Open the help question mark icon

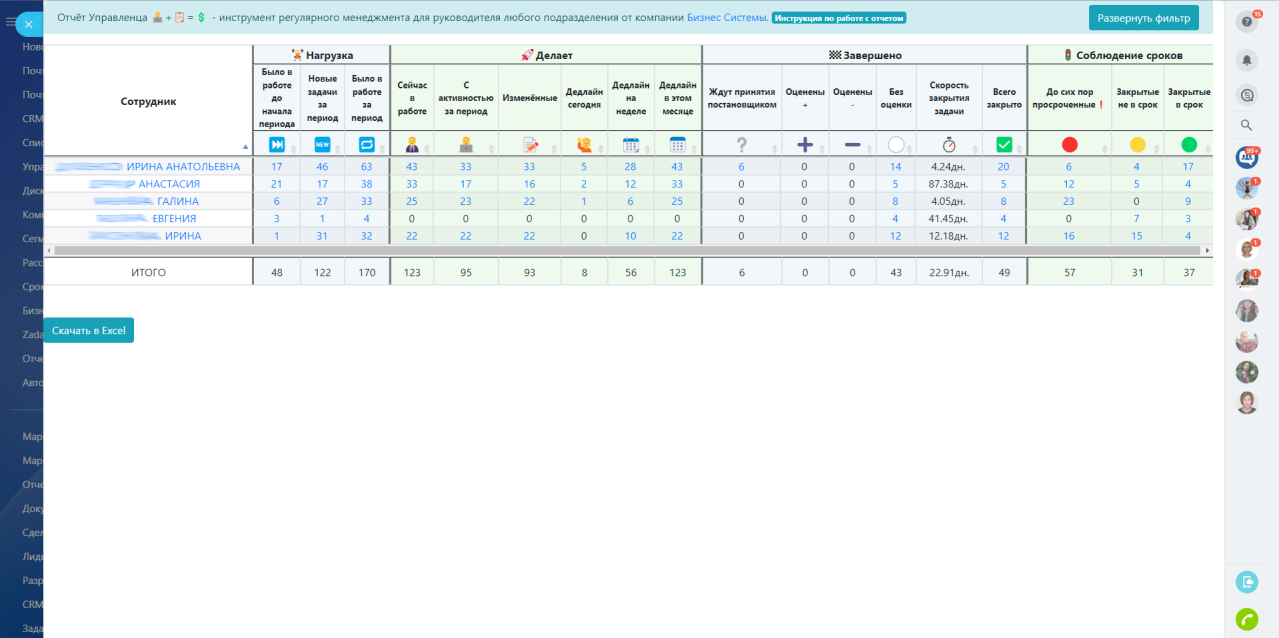(x=1246, y=22)
